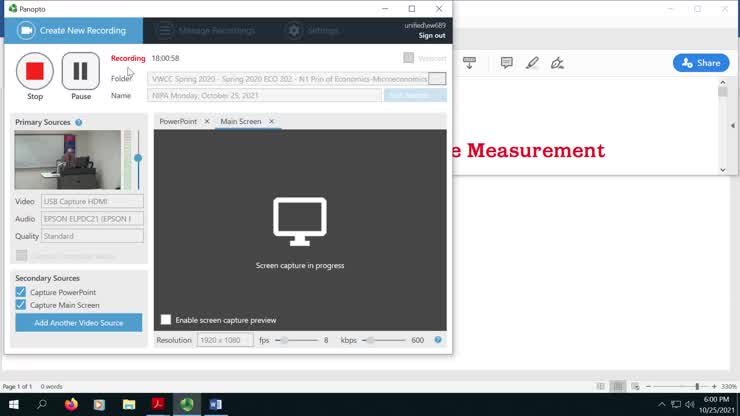Open the Create New Recording tab
The image size is (740, 416).
pyautogui.click(x=72, y=30)
